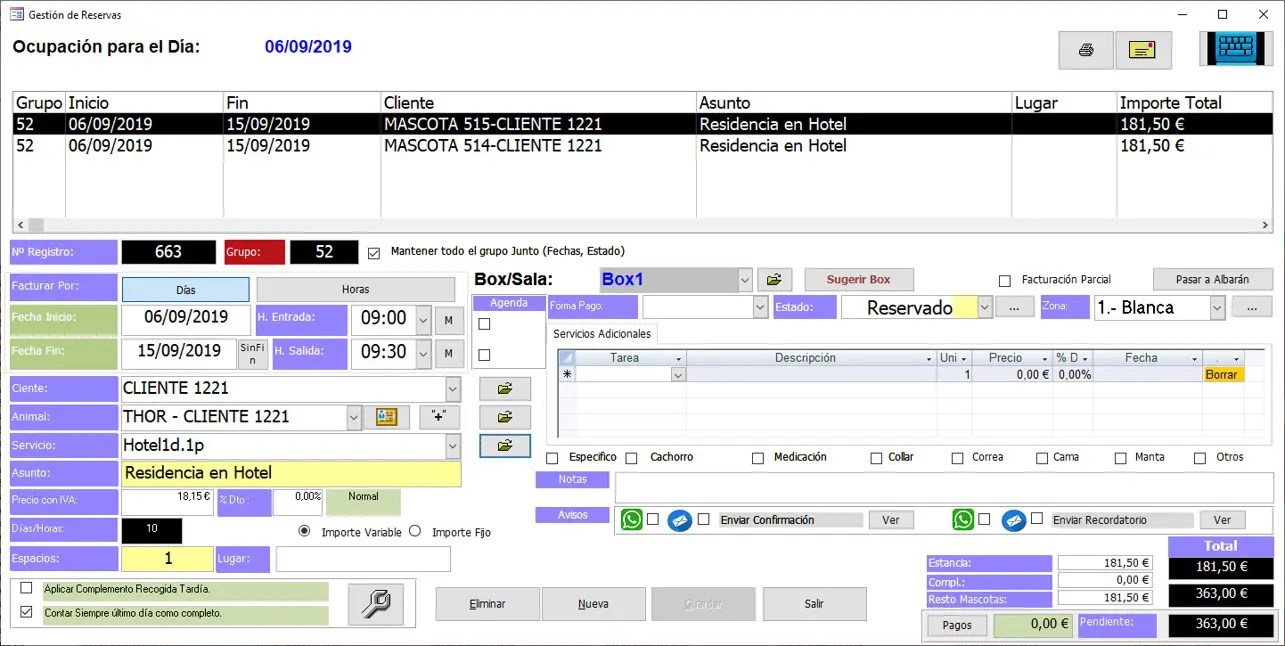The image size is (1285, 646).
Task: View the animal record card icon next to THOR
Action: point(387,417)
